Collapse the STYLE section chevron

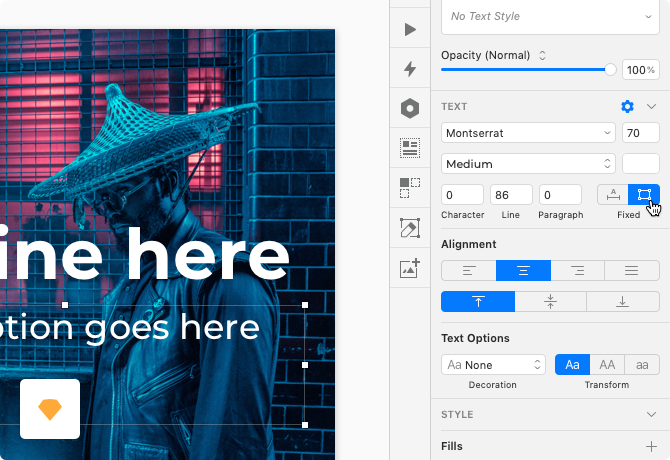(651, 414)
